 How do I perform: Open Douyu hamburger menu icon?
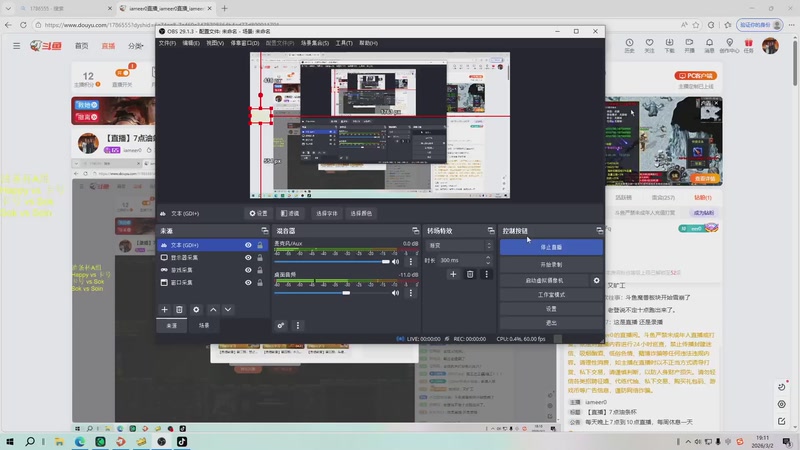[x=17, y=46]
